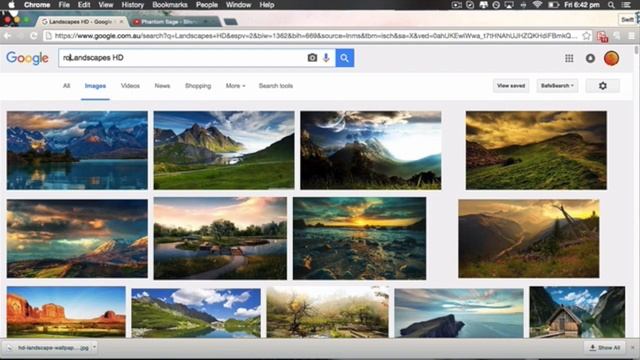
Task: Open the Google apps grid
Action: [x=569, y=58]
